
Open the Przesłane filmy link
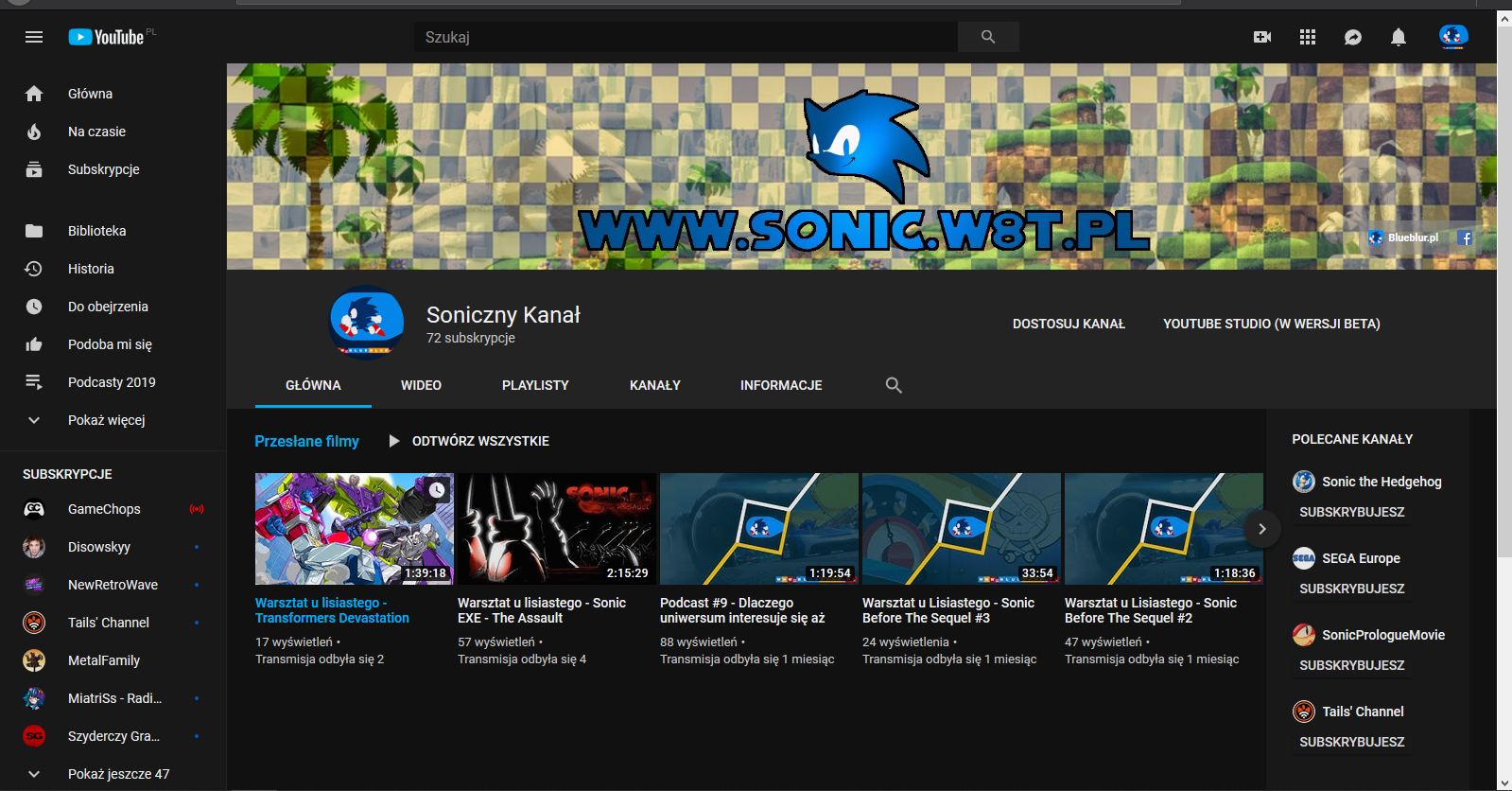click(x=306, y=441)
